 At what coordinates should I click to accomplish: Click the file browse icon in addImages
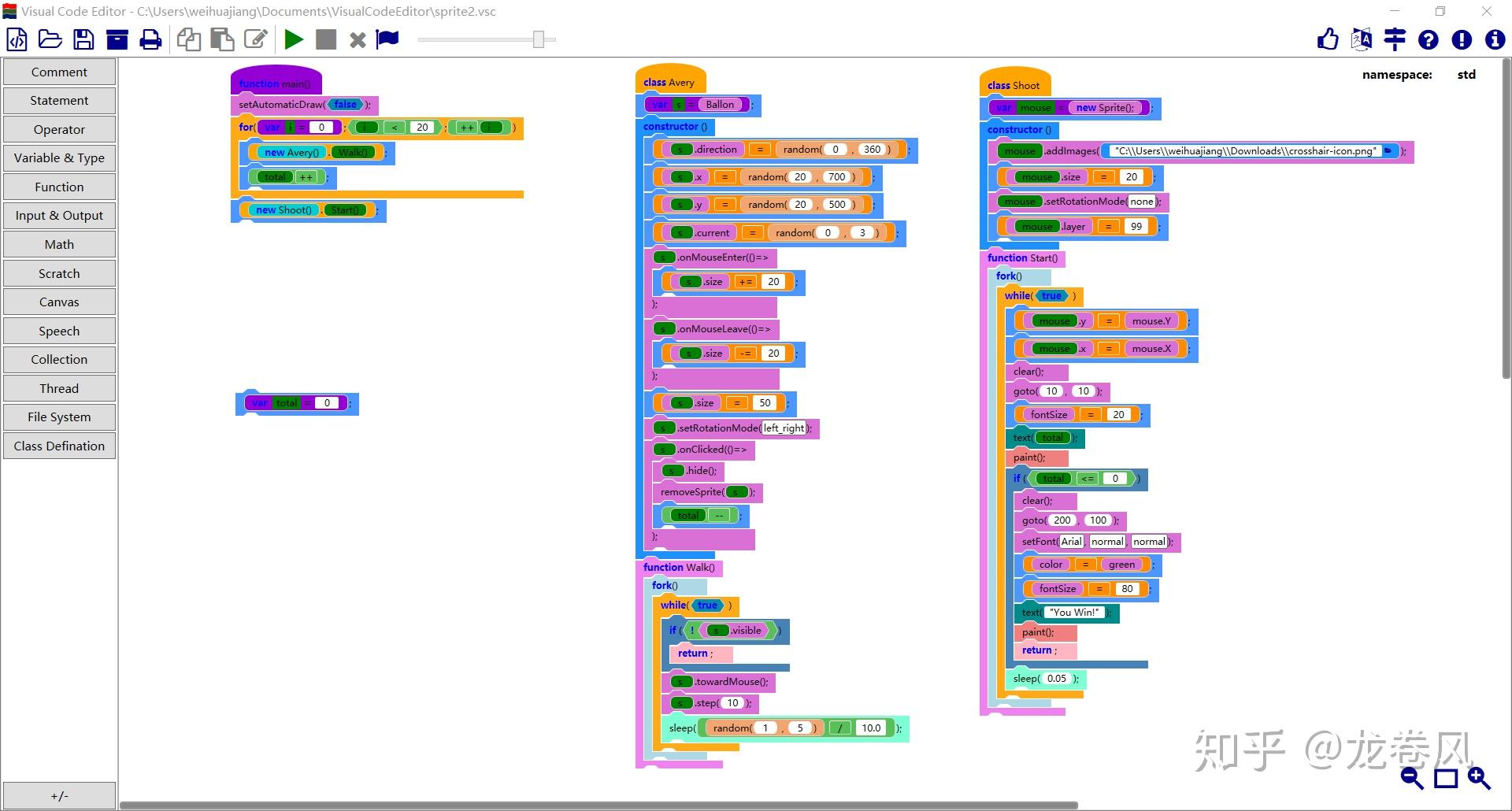tap(1388, 150)
